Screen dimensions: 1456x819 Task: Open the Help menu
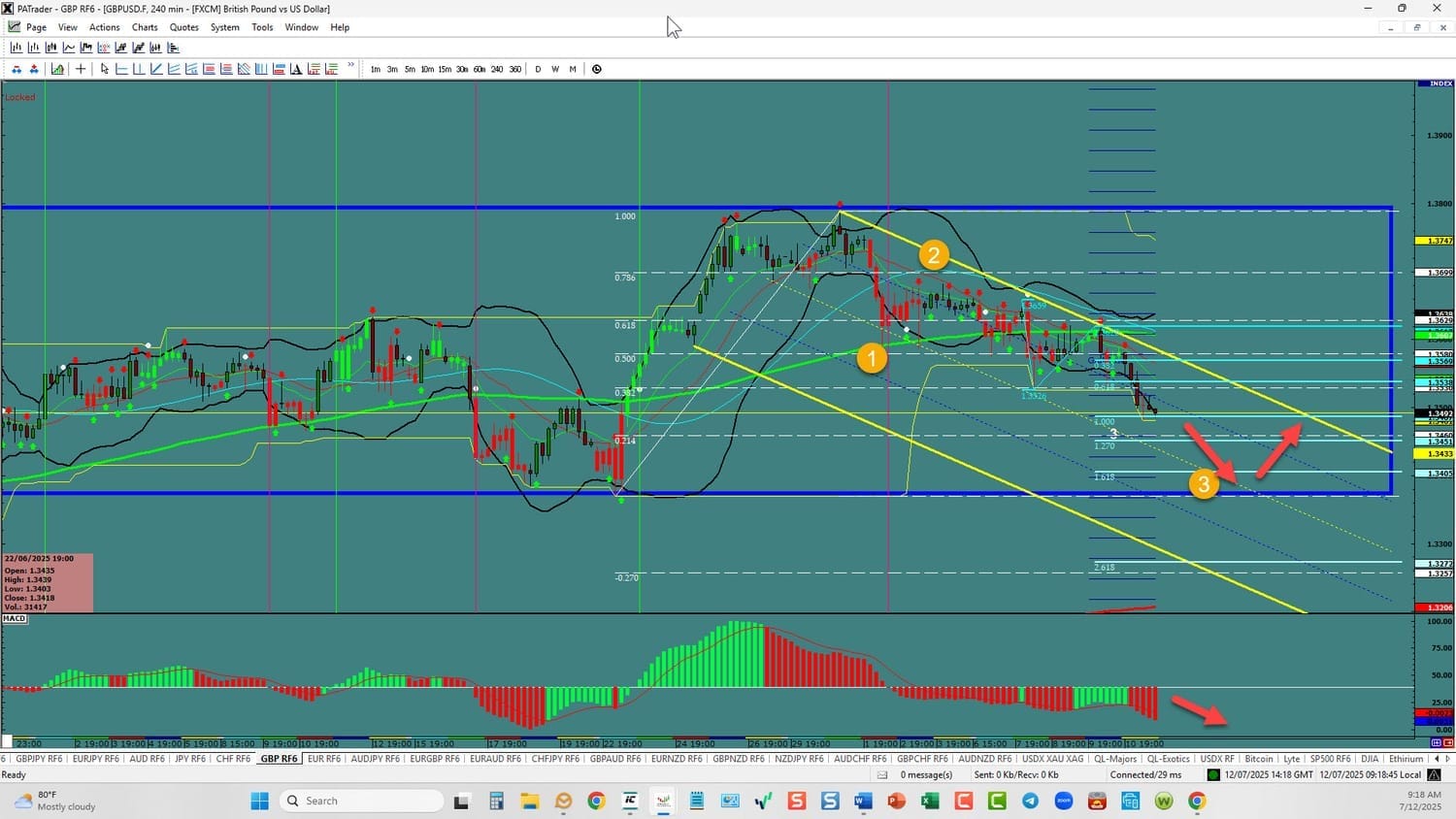tap(340, 27)
